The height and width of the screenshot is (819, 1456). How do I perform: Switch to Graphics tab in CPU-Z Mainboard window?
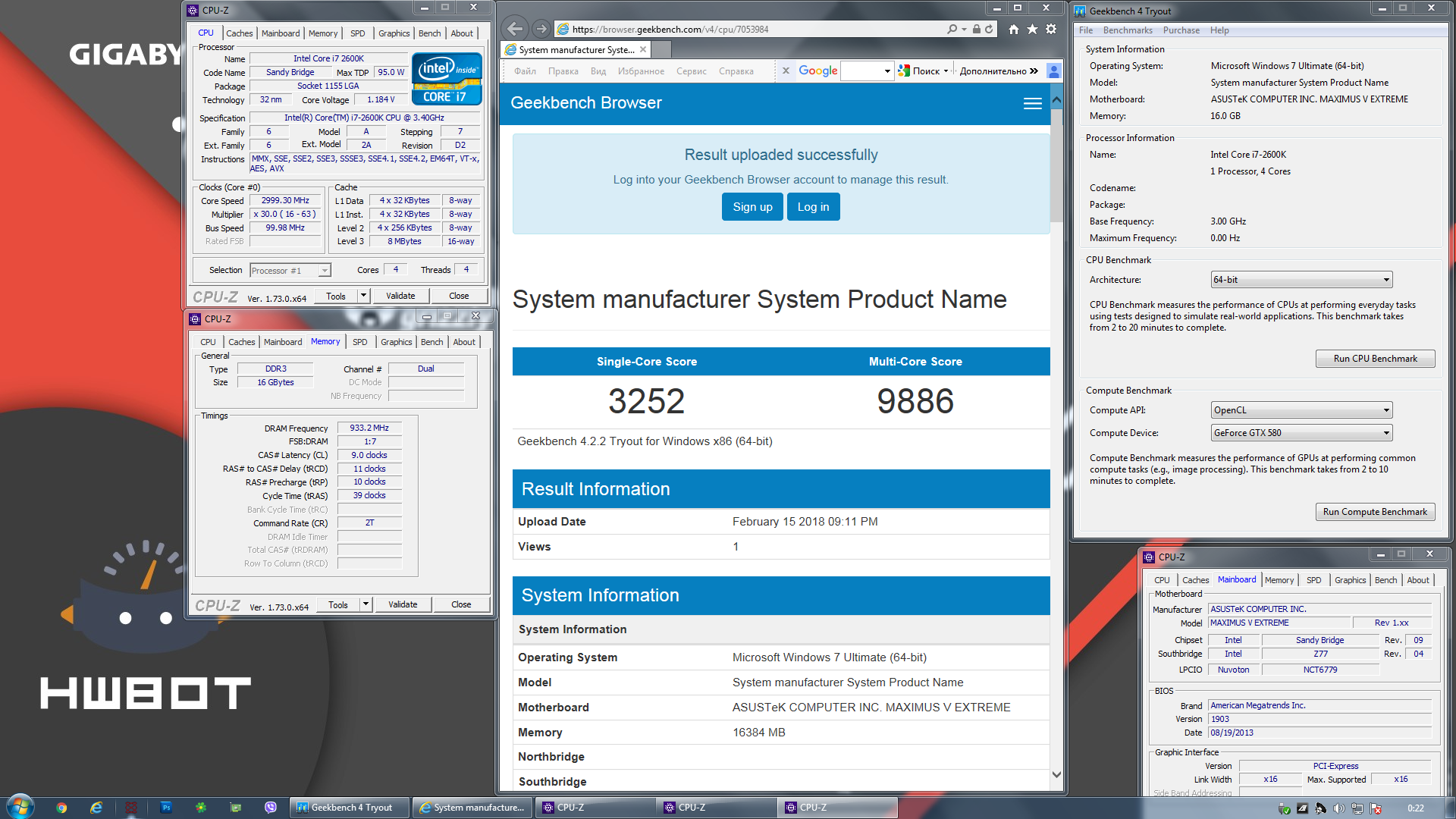[x=1350, y=580]
